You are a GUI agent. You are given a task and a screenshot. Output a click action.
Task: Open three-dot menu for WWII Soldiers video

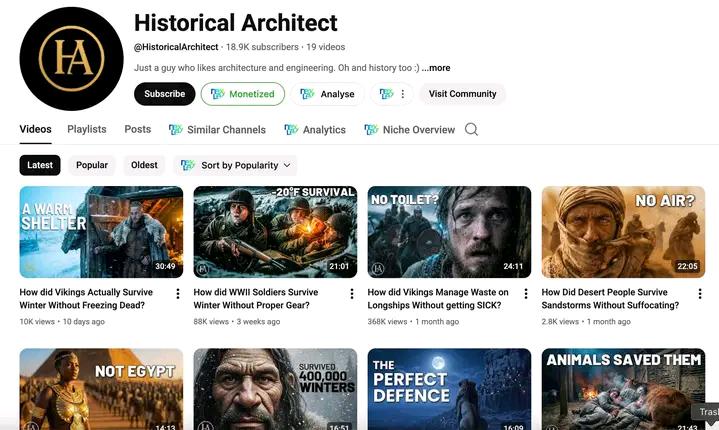point(352,294)
